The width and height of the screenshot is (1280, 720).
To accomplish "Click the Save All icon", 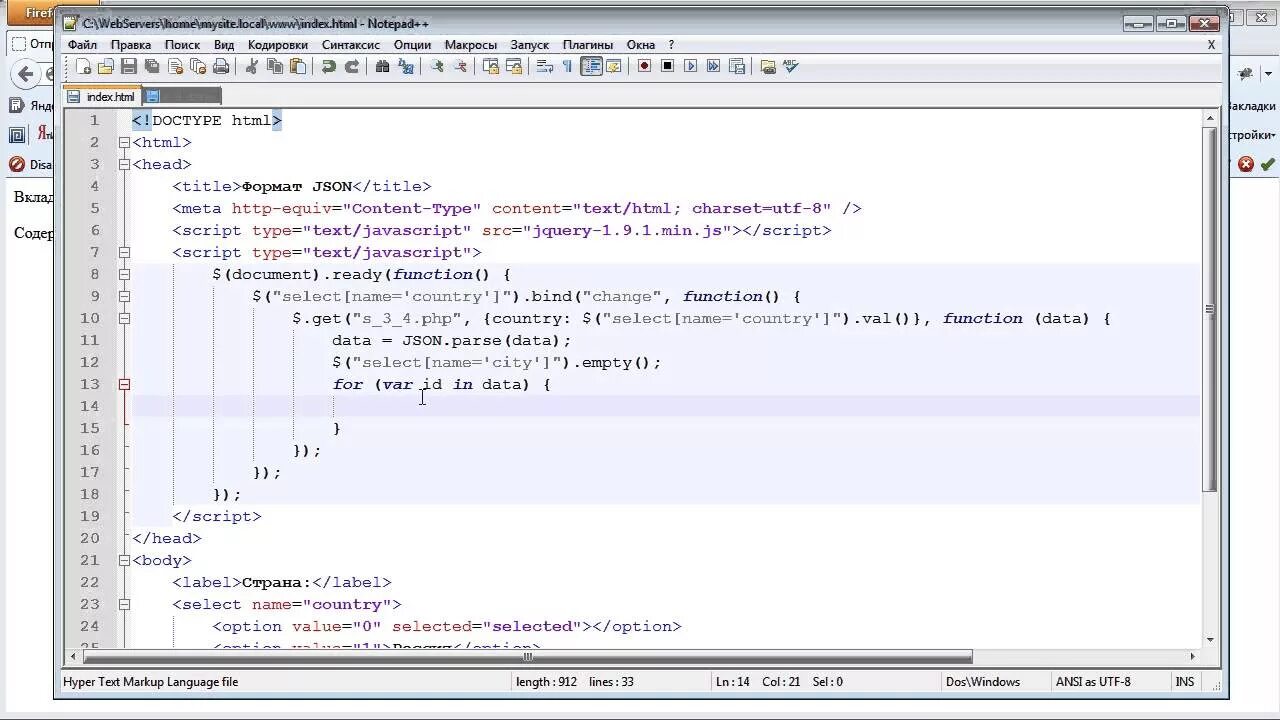I will coord(152,67).
